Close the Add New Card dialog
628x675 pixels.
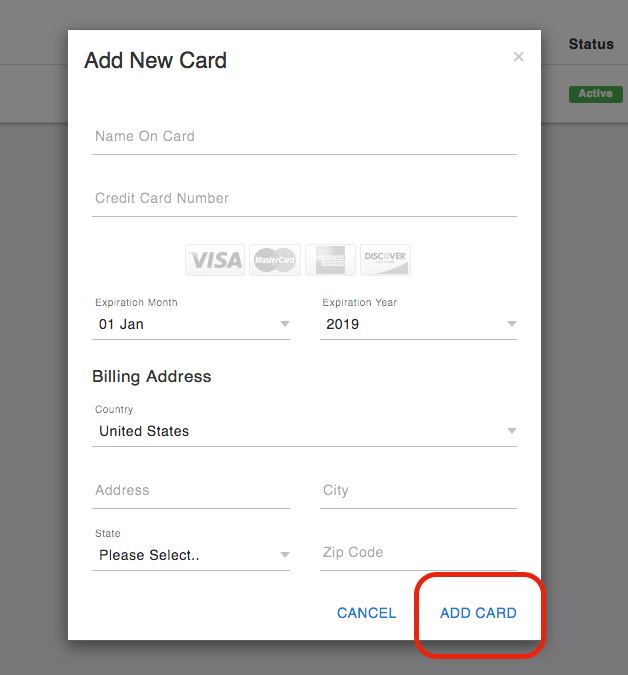[x=518, y=57]
